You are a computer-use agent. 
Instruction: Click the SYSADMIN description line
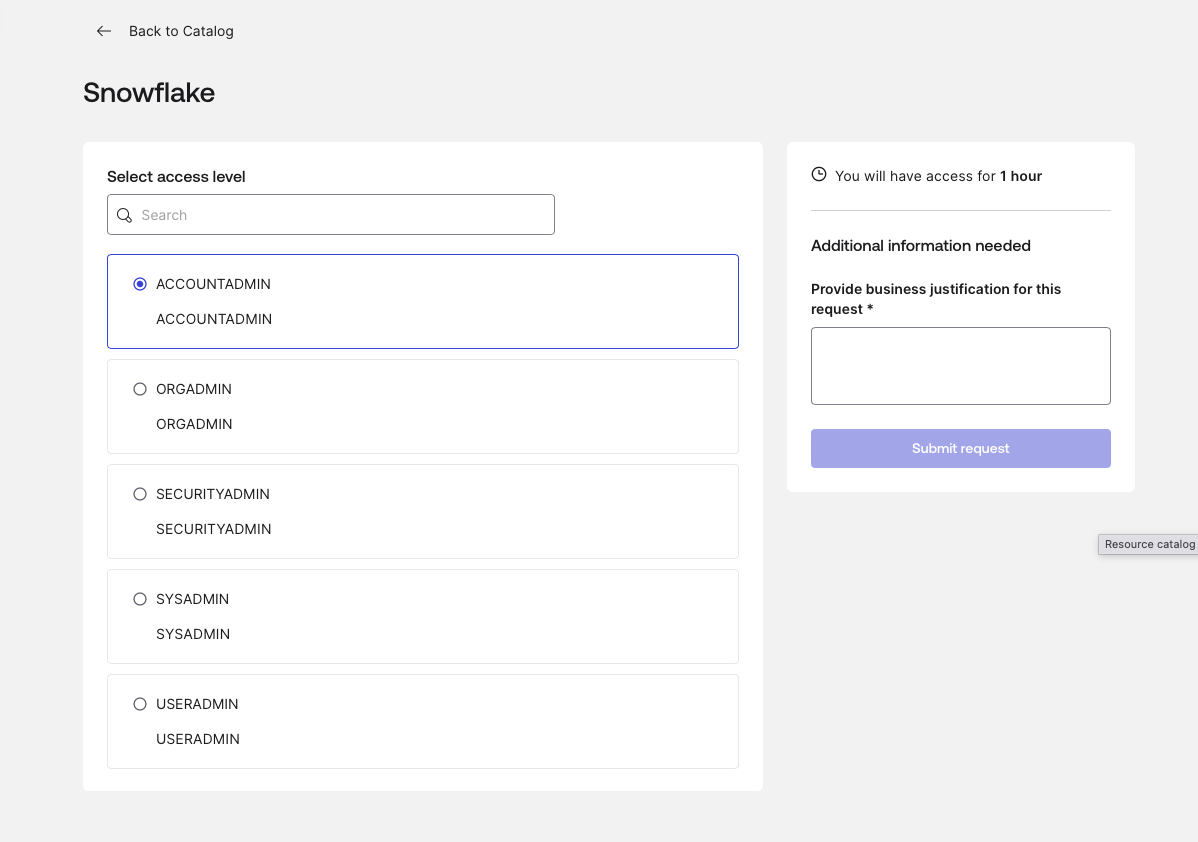193,634
